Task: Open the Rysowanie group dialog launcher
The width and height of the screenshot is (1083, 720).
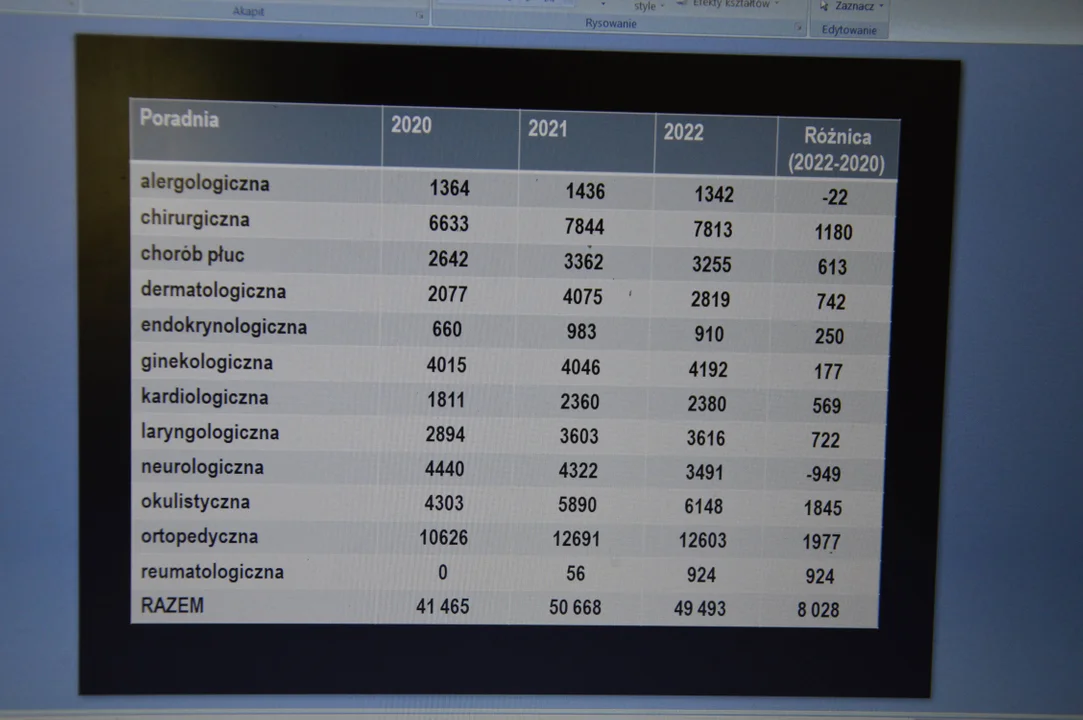Action: tap(798, 28)
